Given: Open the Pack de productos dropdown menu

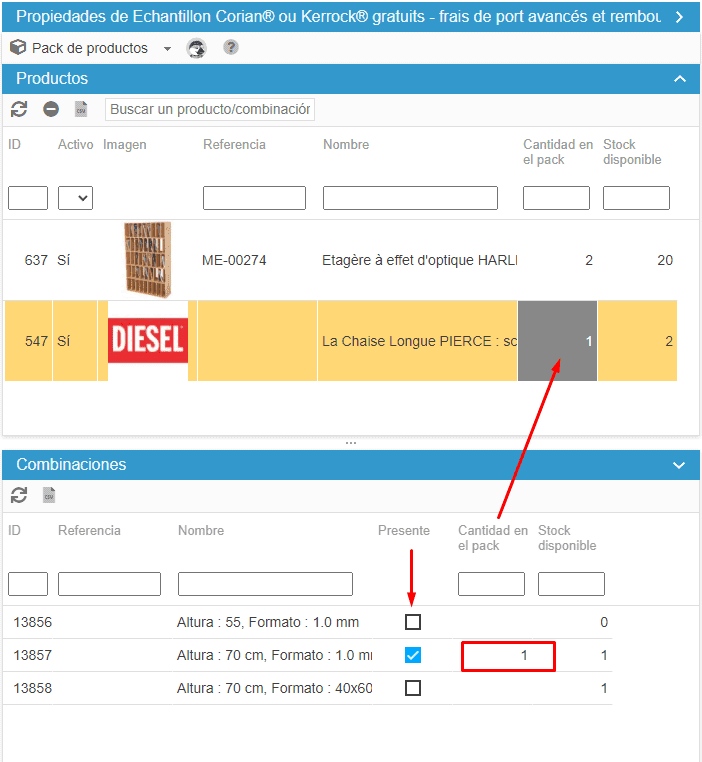Looking at the screenshot, I should coord(167,49).
